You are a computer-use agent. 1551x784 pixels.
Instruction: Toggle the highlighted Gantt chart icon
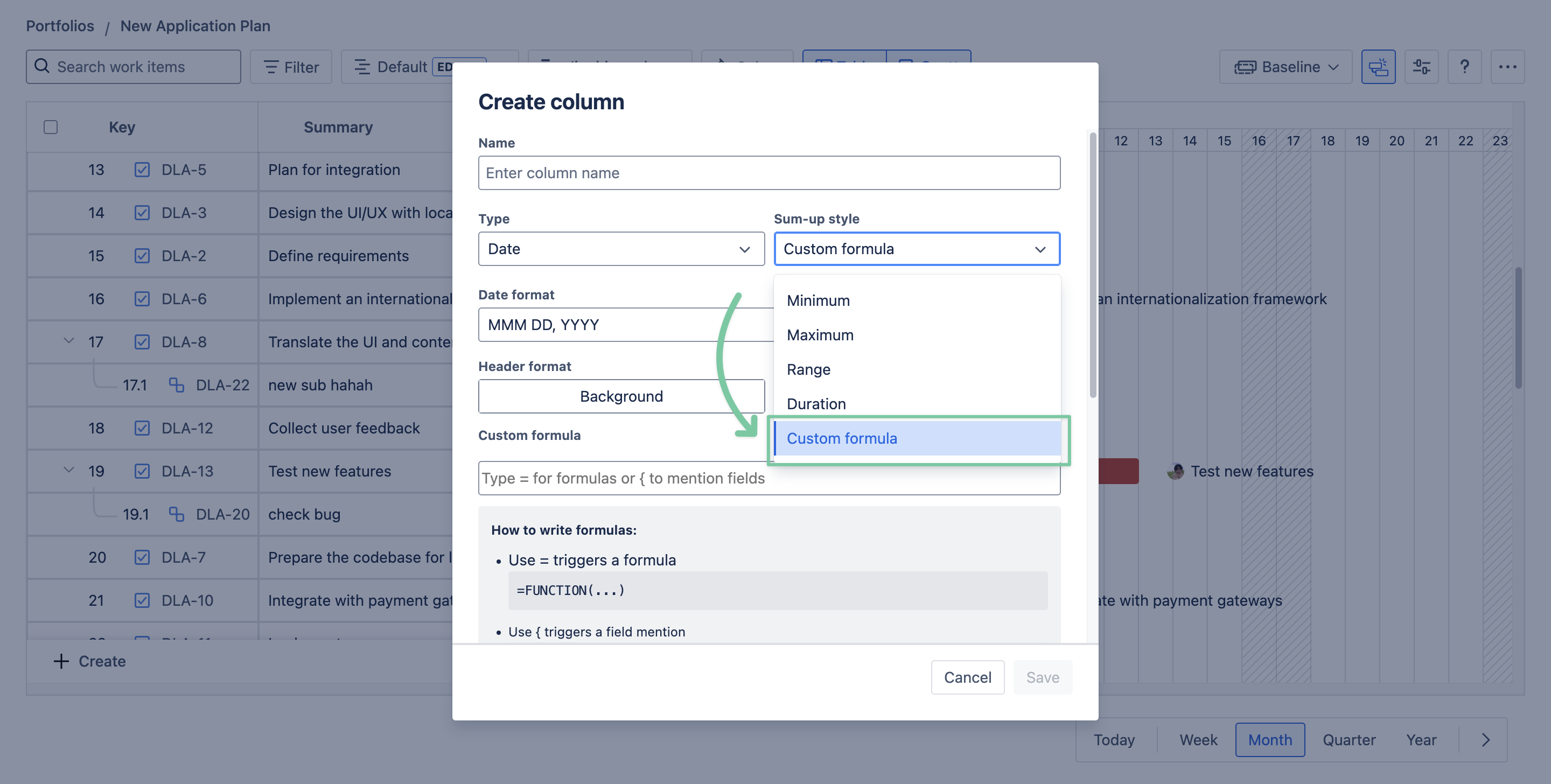click(x=1378, y=67)
